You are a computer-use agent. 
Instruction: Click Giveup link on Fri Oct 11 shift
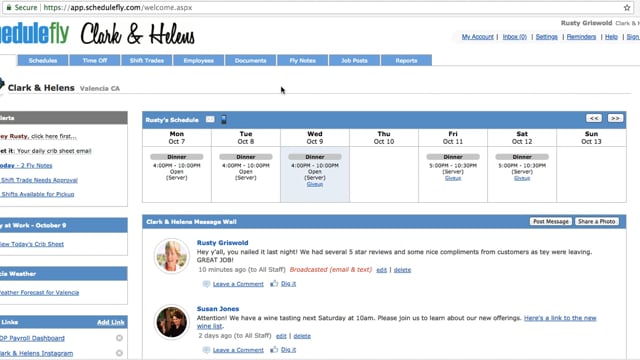[x=453, y=178]
